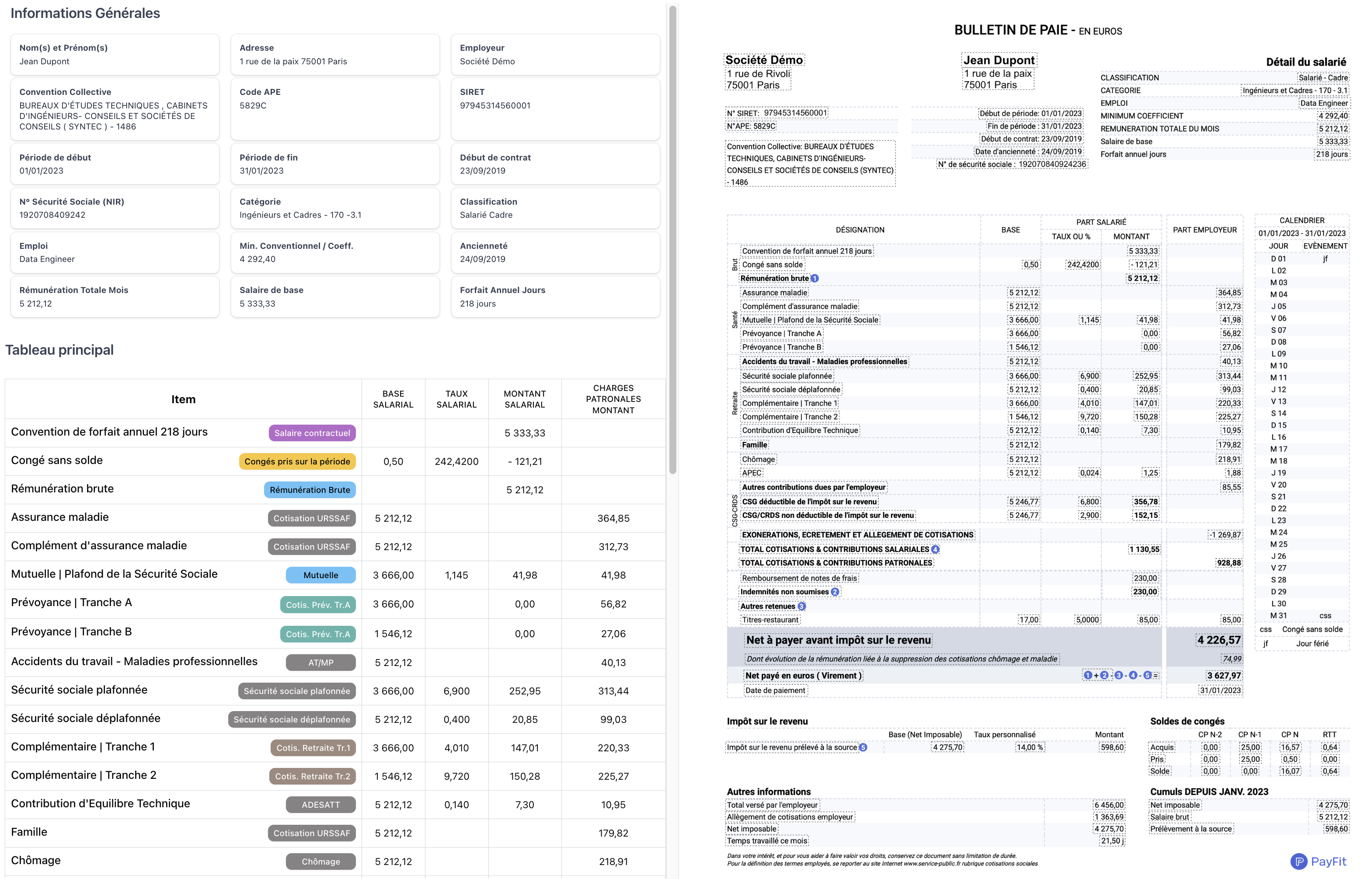Select the Rémunération Brute tag
Image resolution: width=1372 pixels, height=879 pixels.
point(310,490)
